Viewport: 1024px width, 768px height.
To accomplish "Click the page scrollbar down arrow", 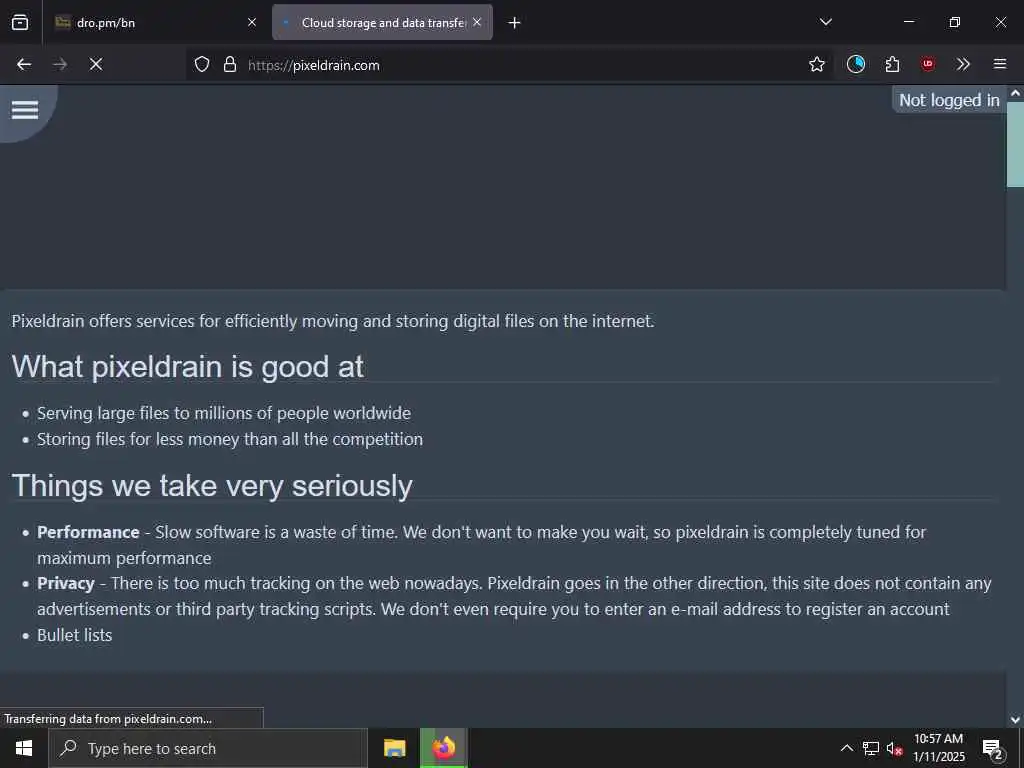I will coord(1015,720).
